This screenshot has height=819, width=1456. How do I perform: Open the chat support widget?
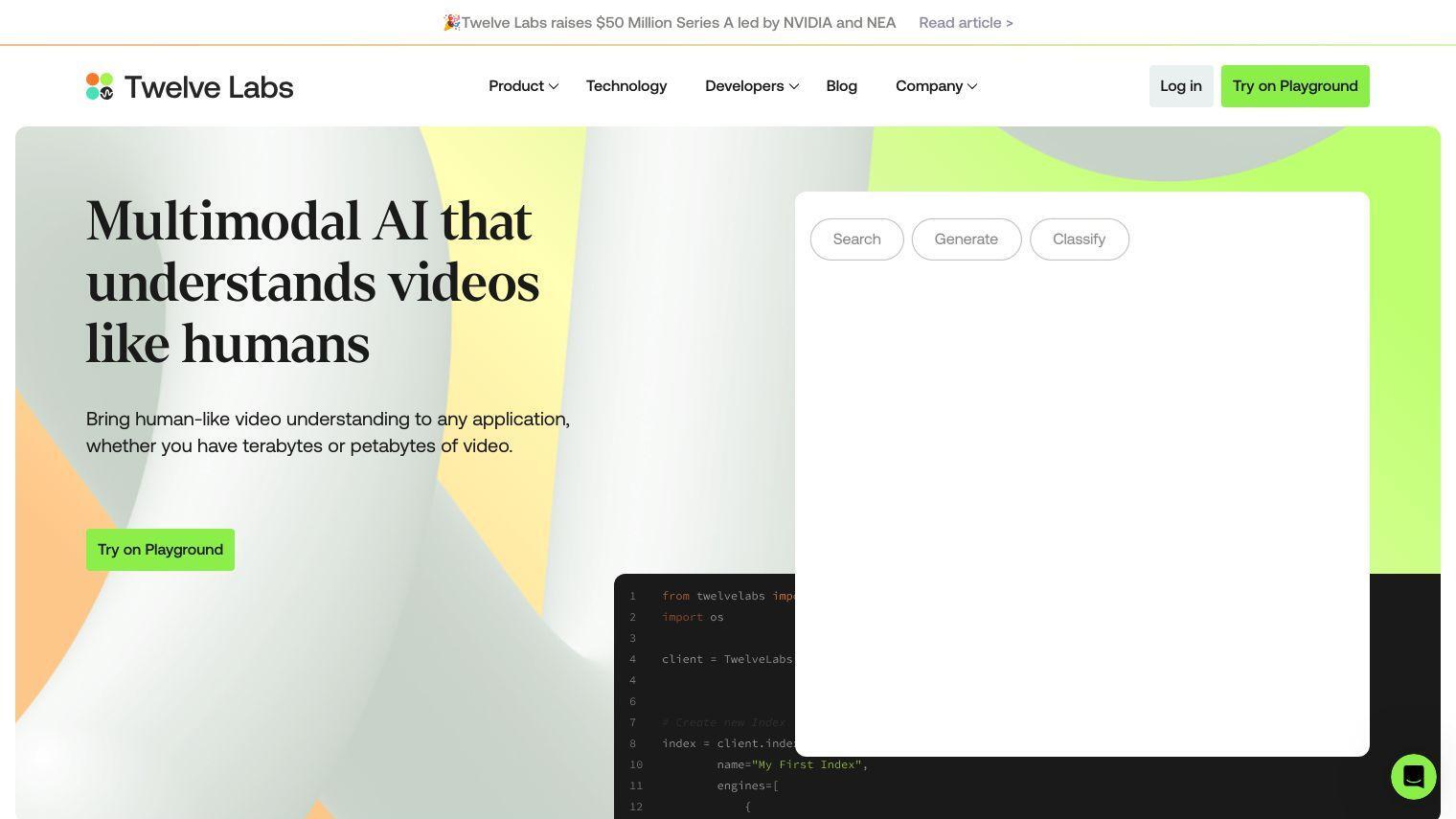(1414, 776)
